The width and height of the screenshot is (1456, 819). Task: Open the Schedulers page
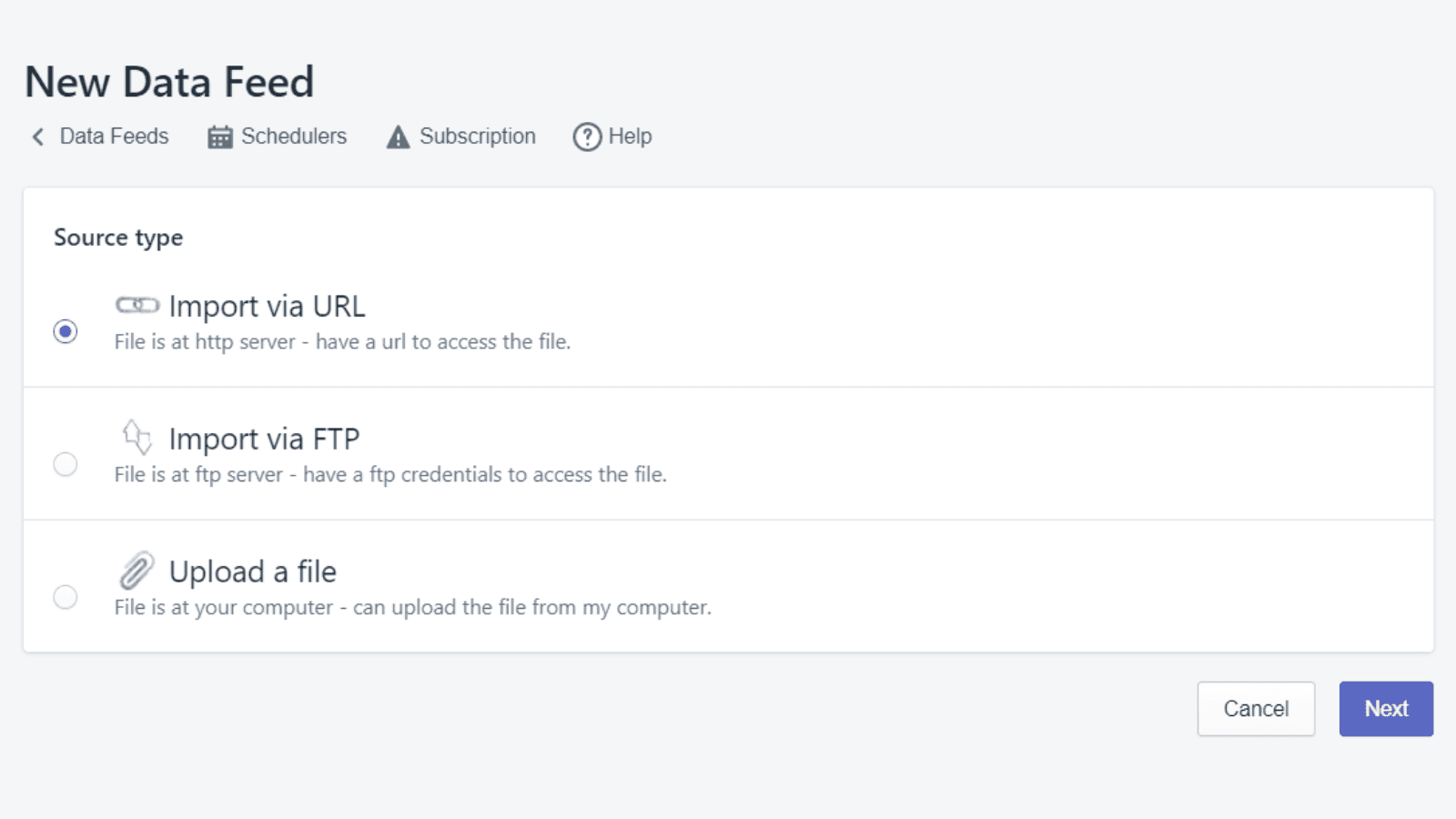293,136
